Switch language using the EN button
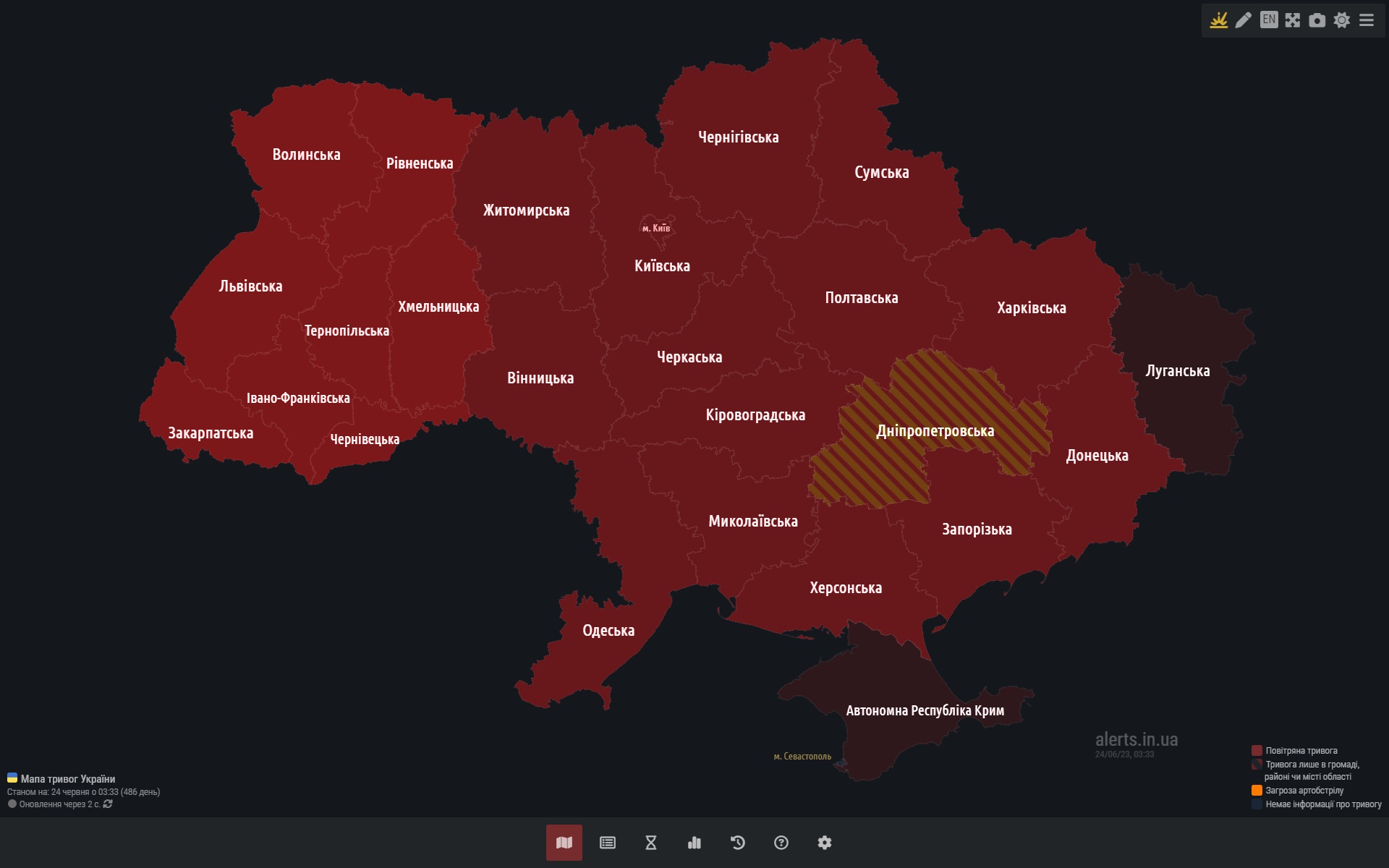The width and height of the screenshot is (1389, 868). pos(1268,20)
